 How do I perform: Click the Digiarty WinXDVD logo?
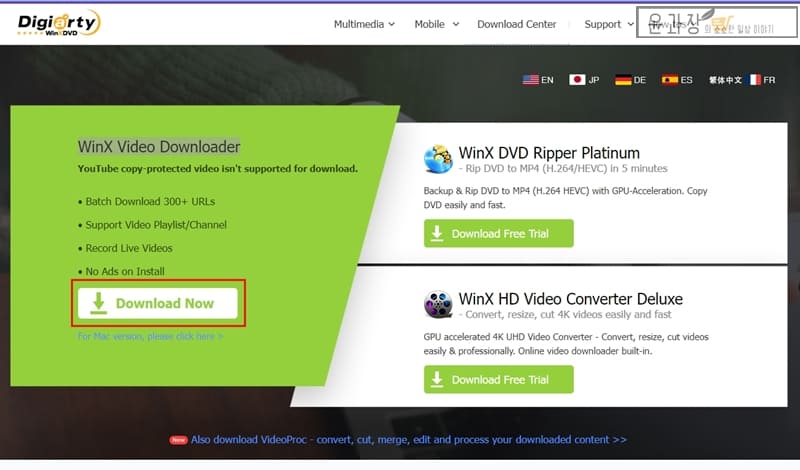59,23
